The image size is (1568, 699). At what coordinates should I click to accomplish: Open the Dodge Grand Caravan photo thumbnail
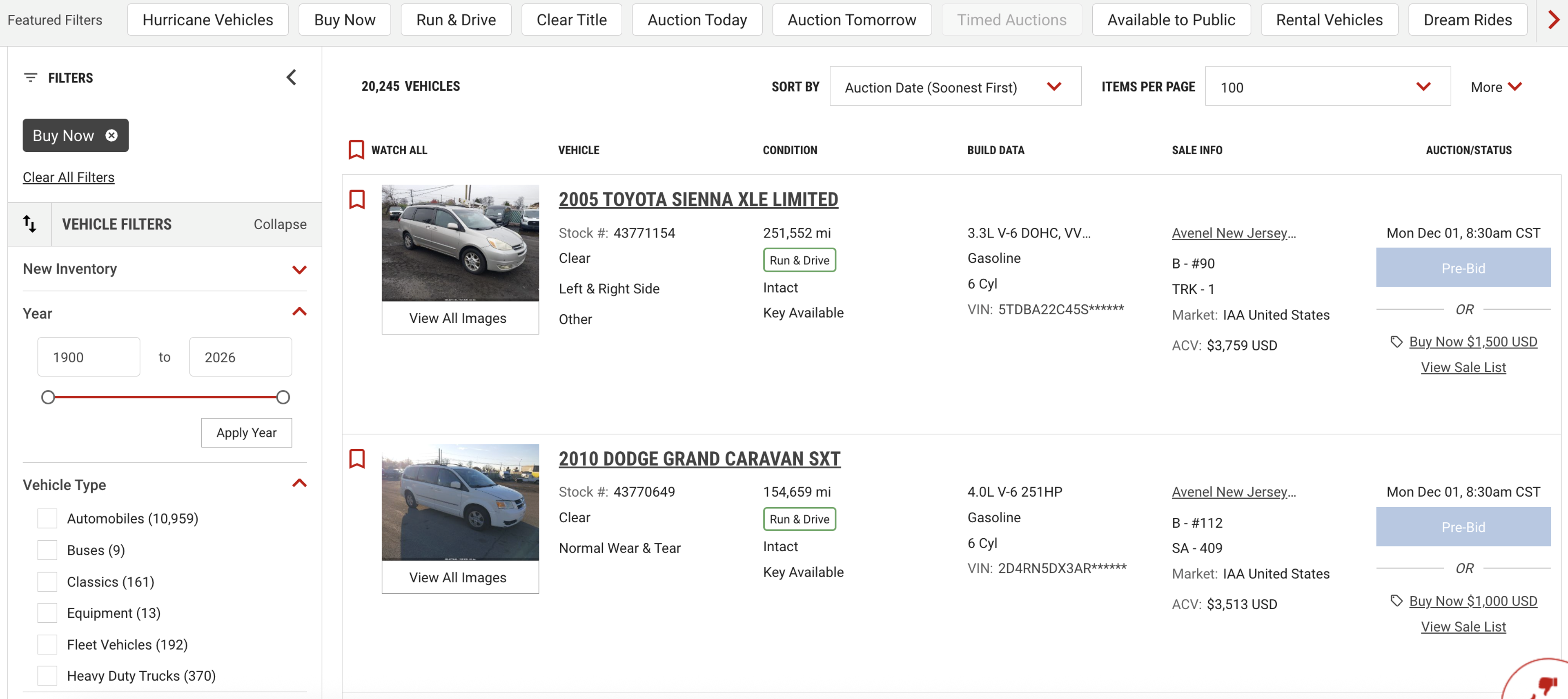460,502
